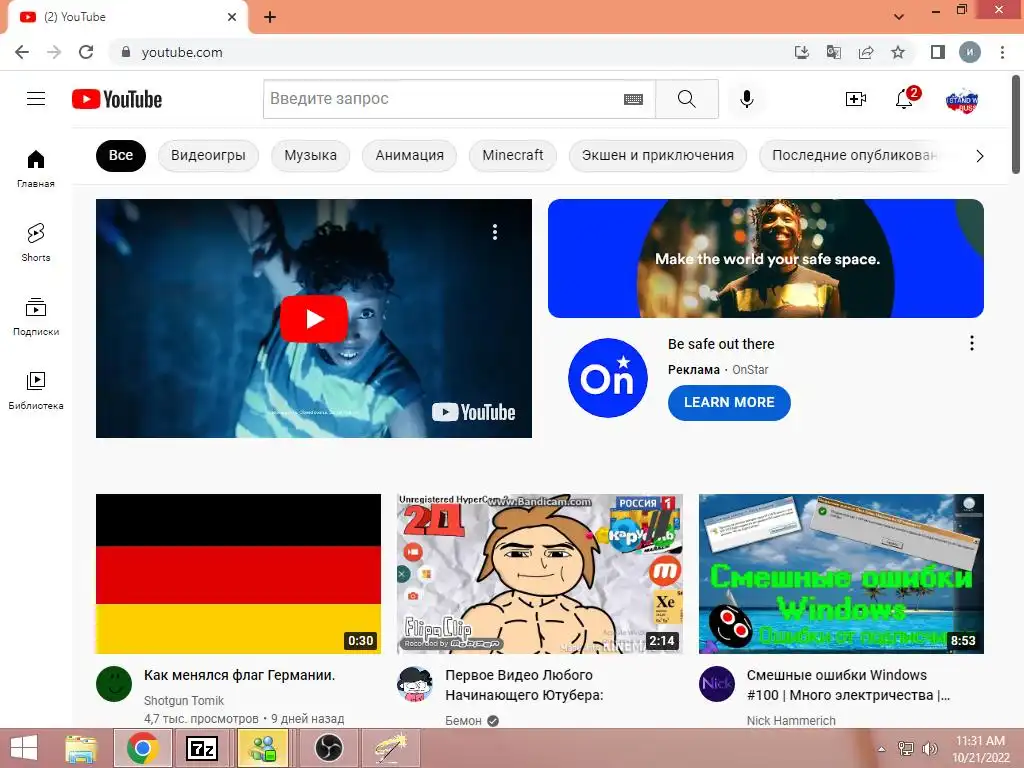Open three-dot menu on featured video
The height and width of the screenshot is (768, 1024).
pyautogui.click(x=495, y=232)
